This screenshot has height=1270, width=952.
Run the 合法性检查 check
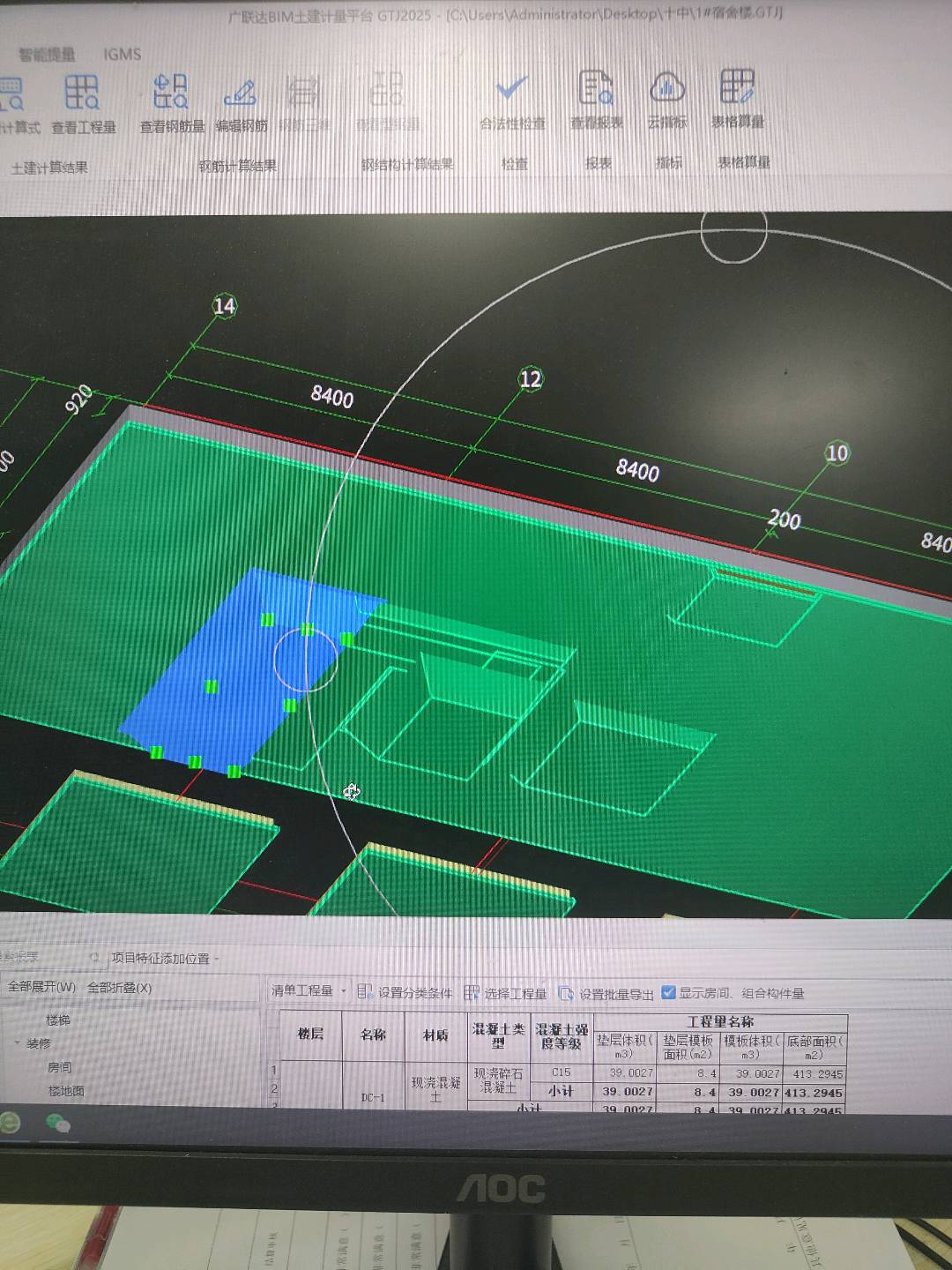(512, 103)
